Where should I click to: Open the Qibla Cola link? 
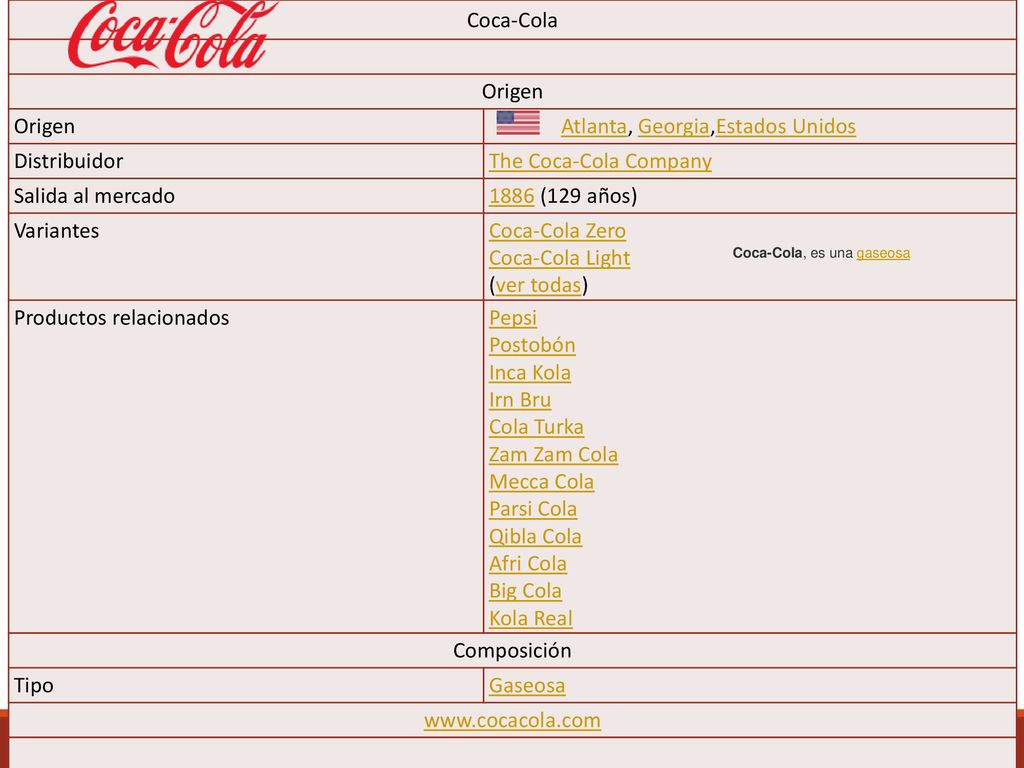(x=535, y=536)
